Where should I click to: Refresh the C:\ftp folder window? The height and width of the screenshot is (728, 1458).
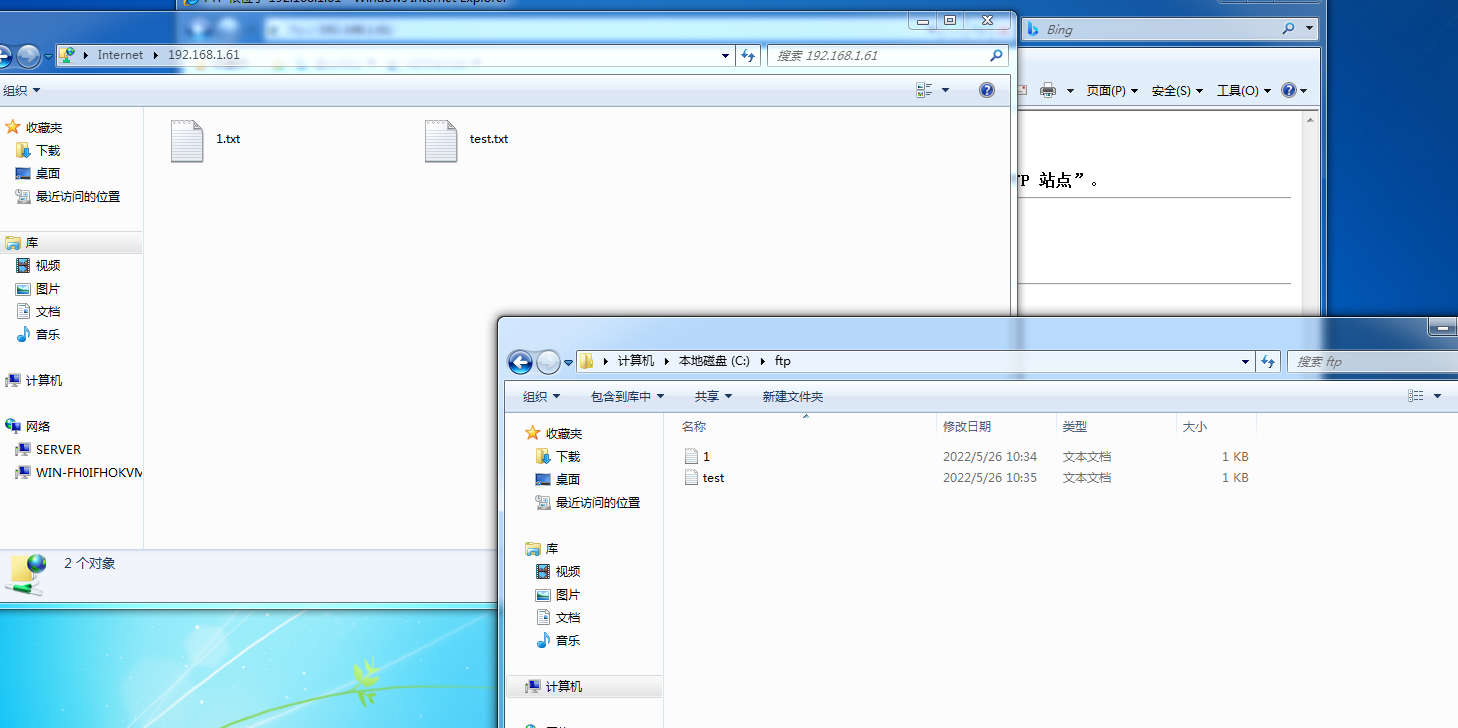pos(1268,362)
